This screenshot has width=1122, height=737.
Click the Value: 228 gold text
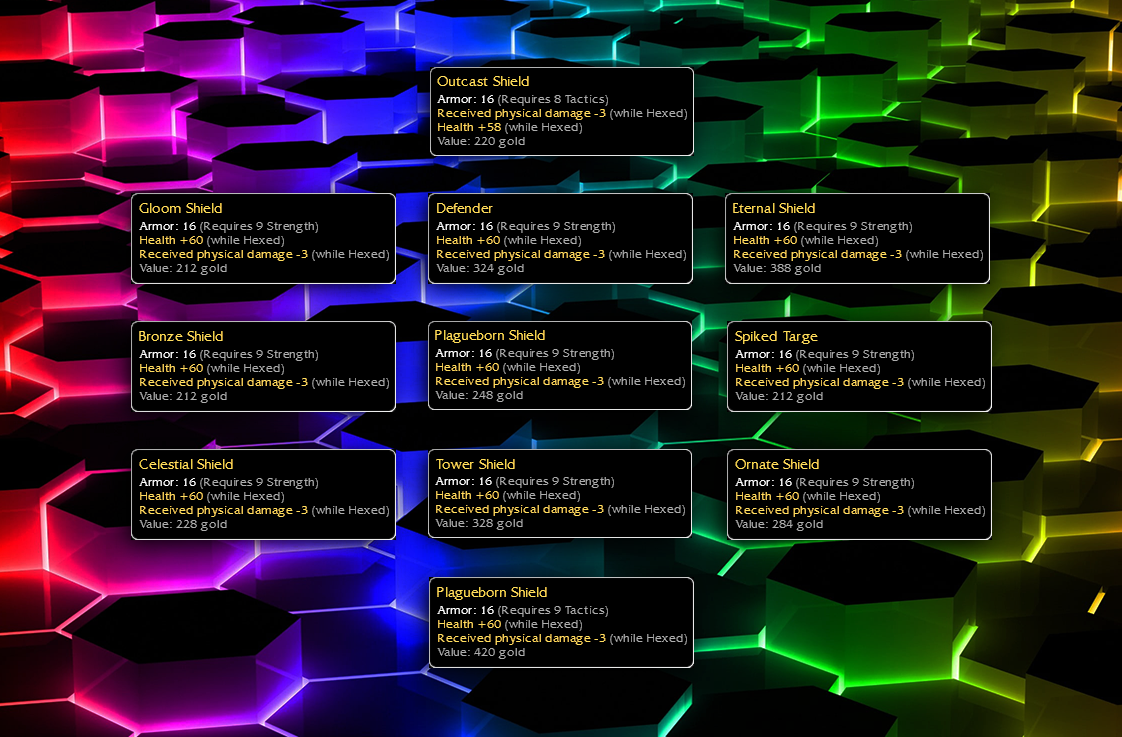point(183,524)
